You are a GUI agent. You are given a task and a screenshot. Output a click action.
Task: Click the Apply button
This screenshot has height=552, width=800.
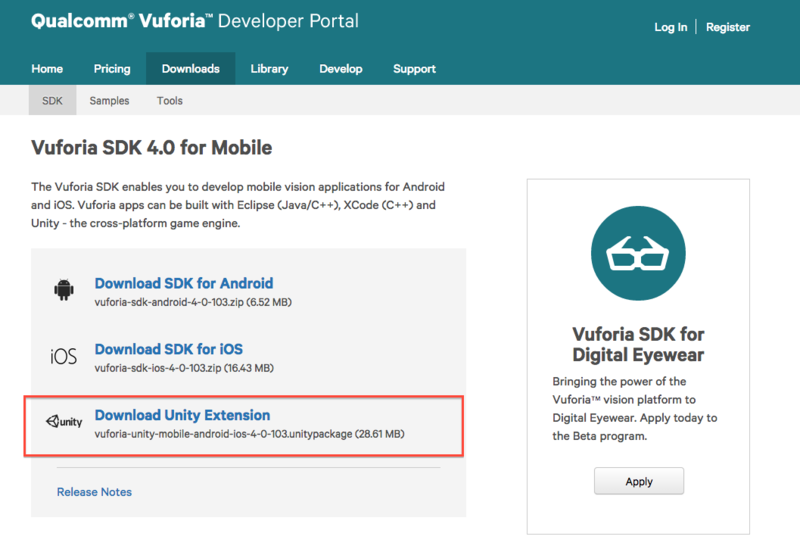click(x=639, y=481)
